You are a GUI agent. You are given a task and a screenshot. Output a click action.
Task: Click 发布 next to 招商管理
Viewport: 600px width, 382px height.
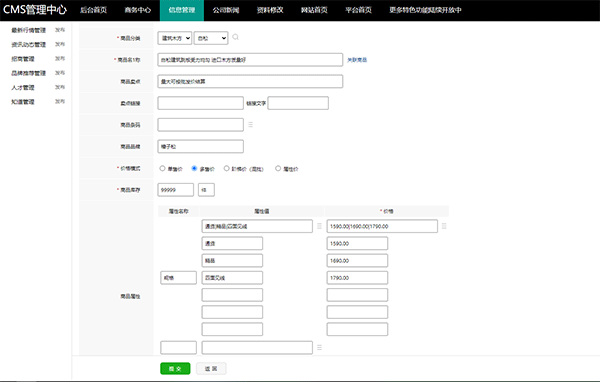click(60, 59)
